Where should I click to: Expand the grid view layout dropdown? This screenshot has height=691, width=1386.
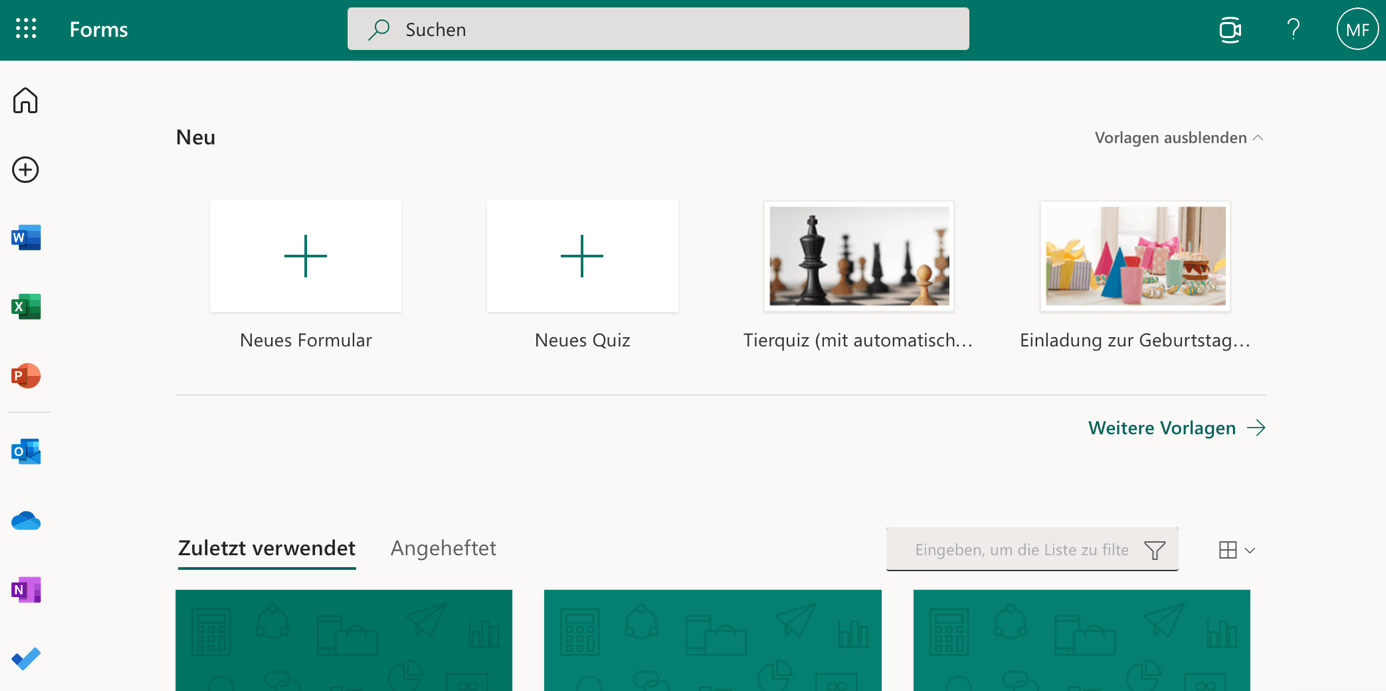[x=1237, y=550]
